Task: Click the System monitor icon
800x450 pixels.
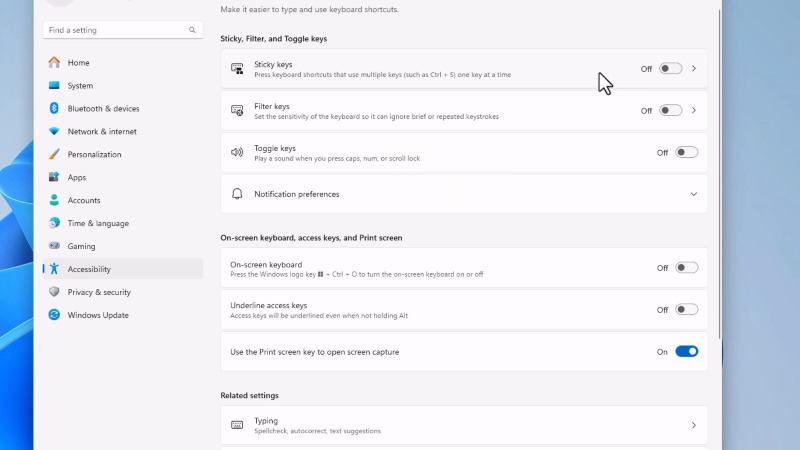Action: click(x=54, y=85)
